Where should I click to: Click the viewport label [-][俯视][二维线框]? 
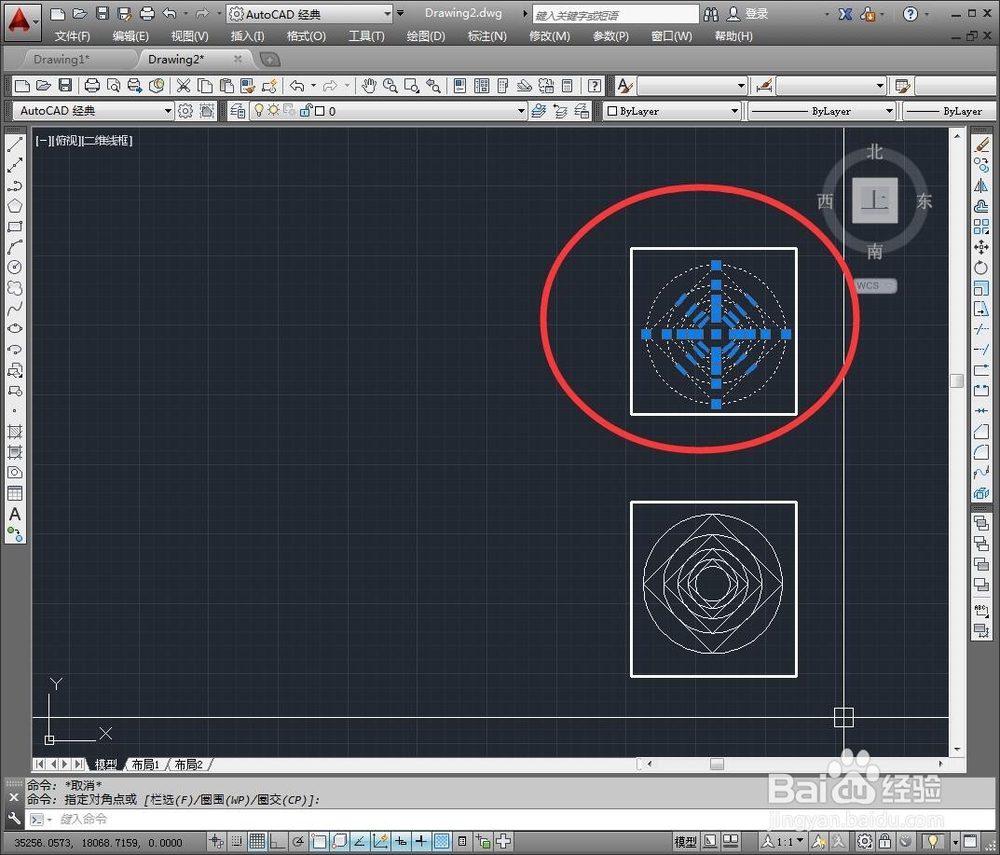pyautogui.click(x=84, y=140)
